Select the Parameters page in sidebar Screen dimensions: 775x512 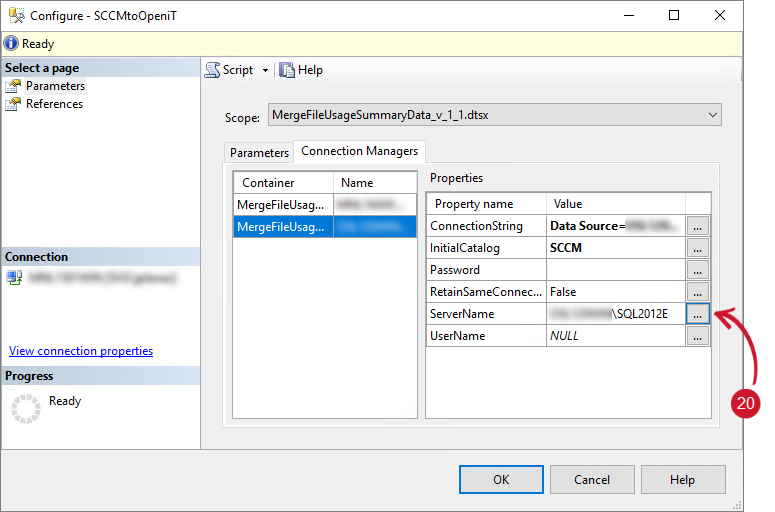(x=55, y=86)
